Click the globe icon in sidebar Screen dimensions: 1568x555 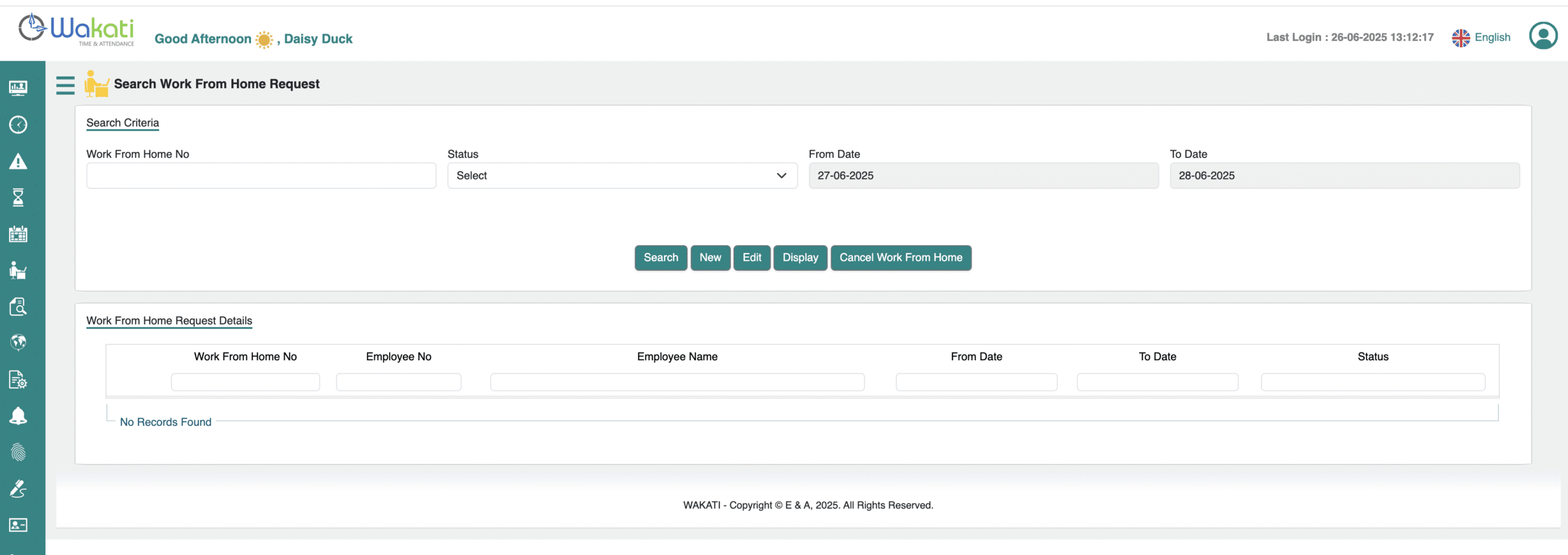click(18, 342)
